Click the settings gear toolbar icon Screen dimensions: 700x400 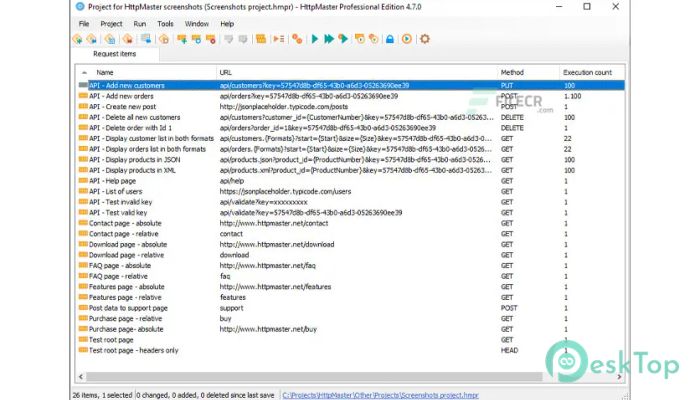(x=425, y=39)
